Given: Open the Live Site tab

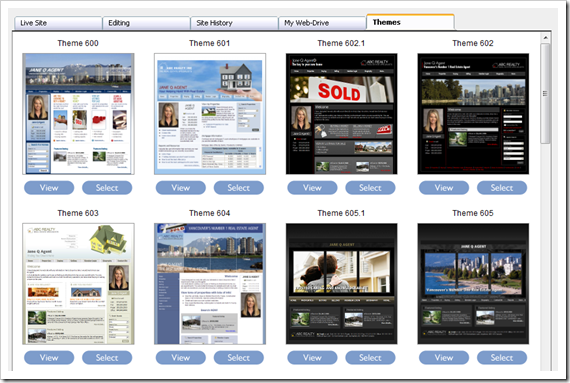Looking at the screenshot, I should tap(58, 23).
